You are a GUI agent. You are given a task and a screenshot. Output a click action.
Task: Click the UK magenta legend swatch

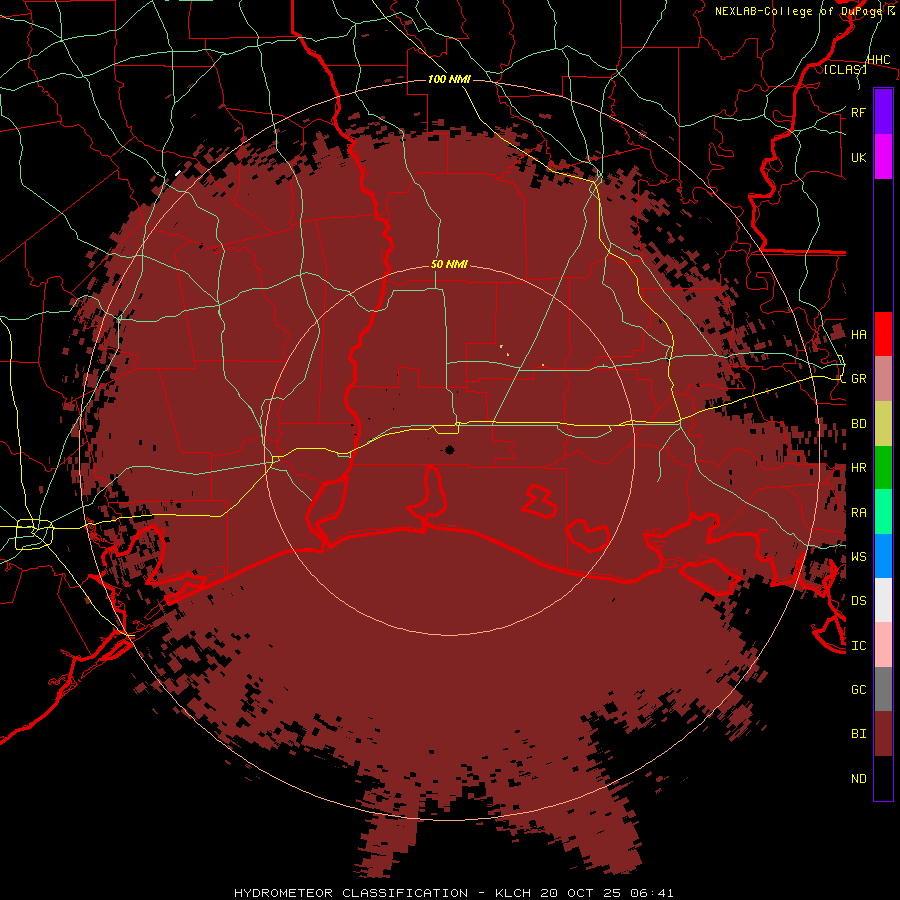click(x=883, y=157)
